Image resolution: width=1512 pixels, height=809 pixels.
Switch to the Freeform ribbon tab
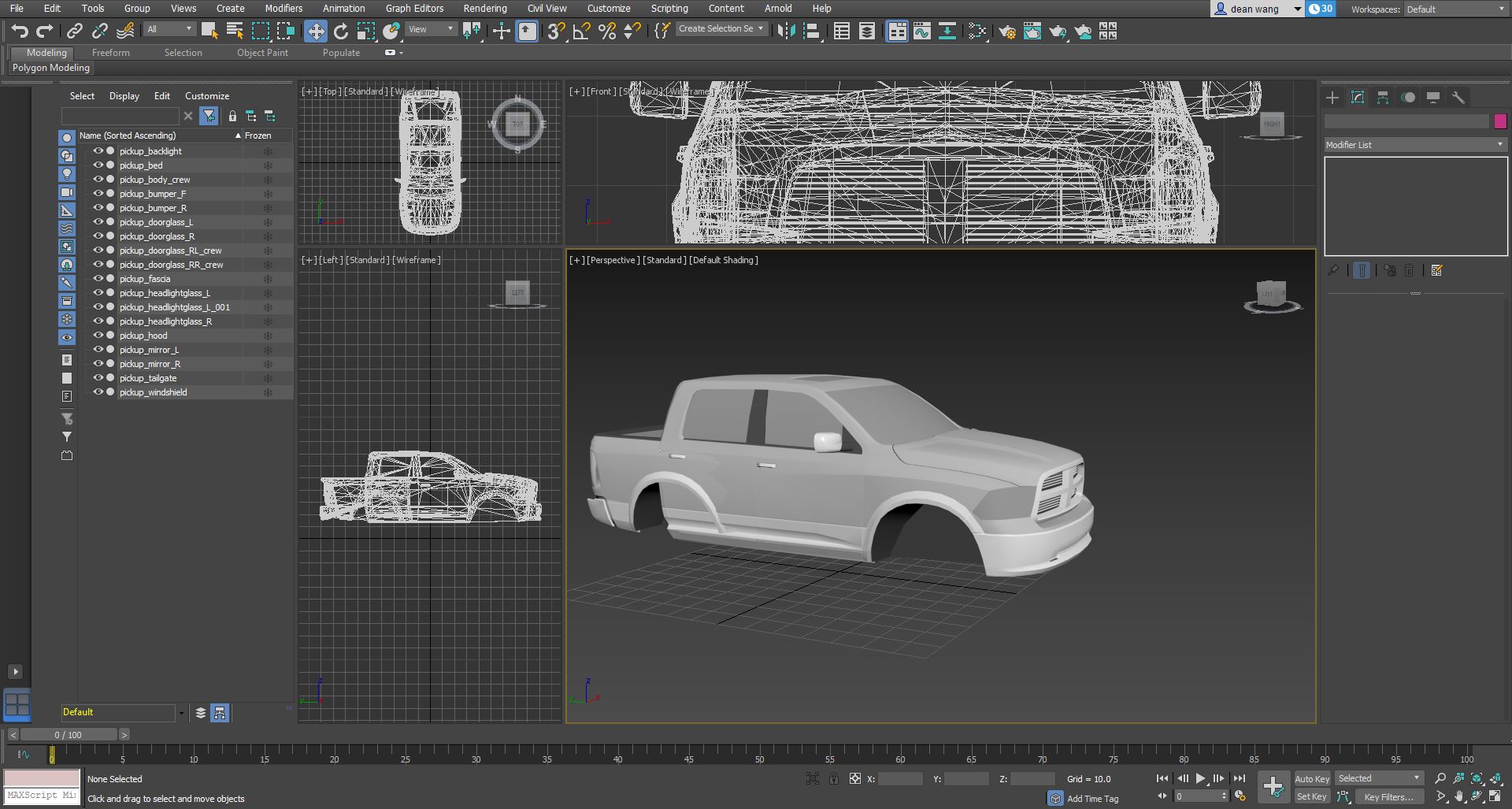point(110,53)
